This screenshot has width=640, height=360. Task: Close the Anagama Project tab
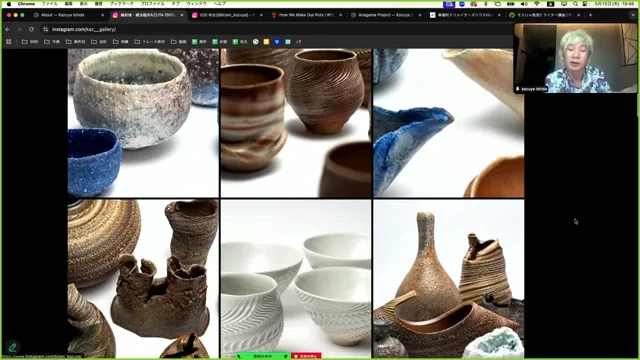(x=420, y=15)
